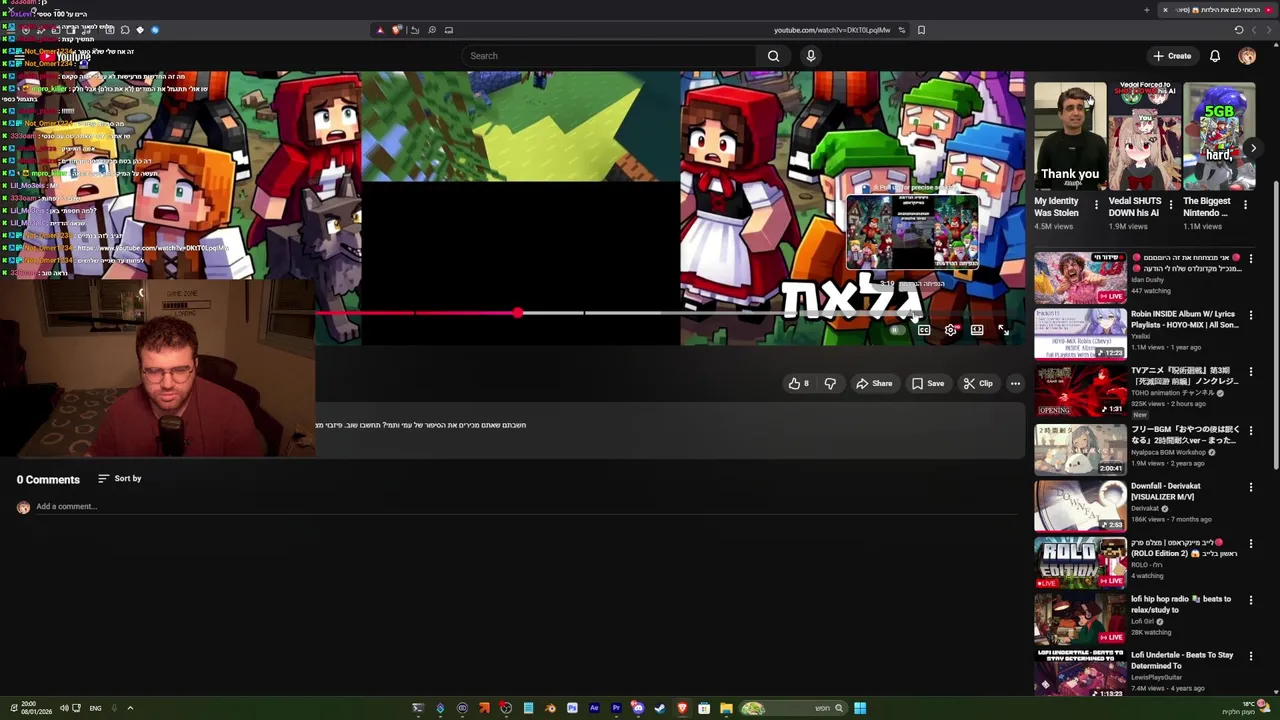
Task: Save the video to a playlist
Action: click(x=928, y=383)
